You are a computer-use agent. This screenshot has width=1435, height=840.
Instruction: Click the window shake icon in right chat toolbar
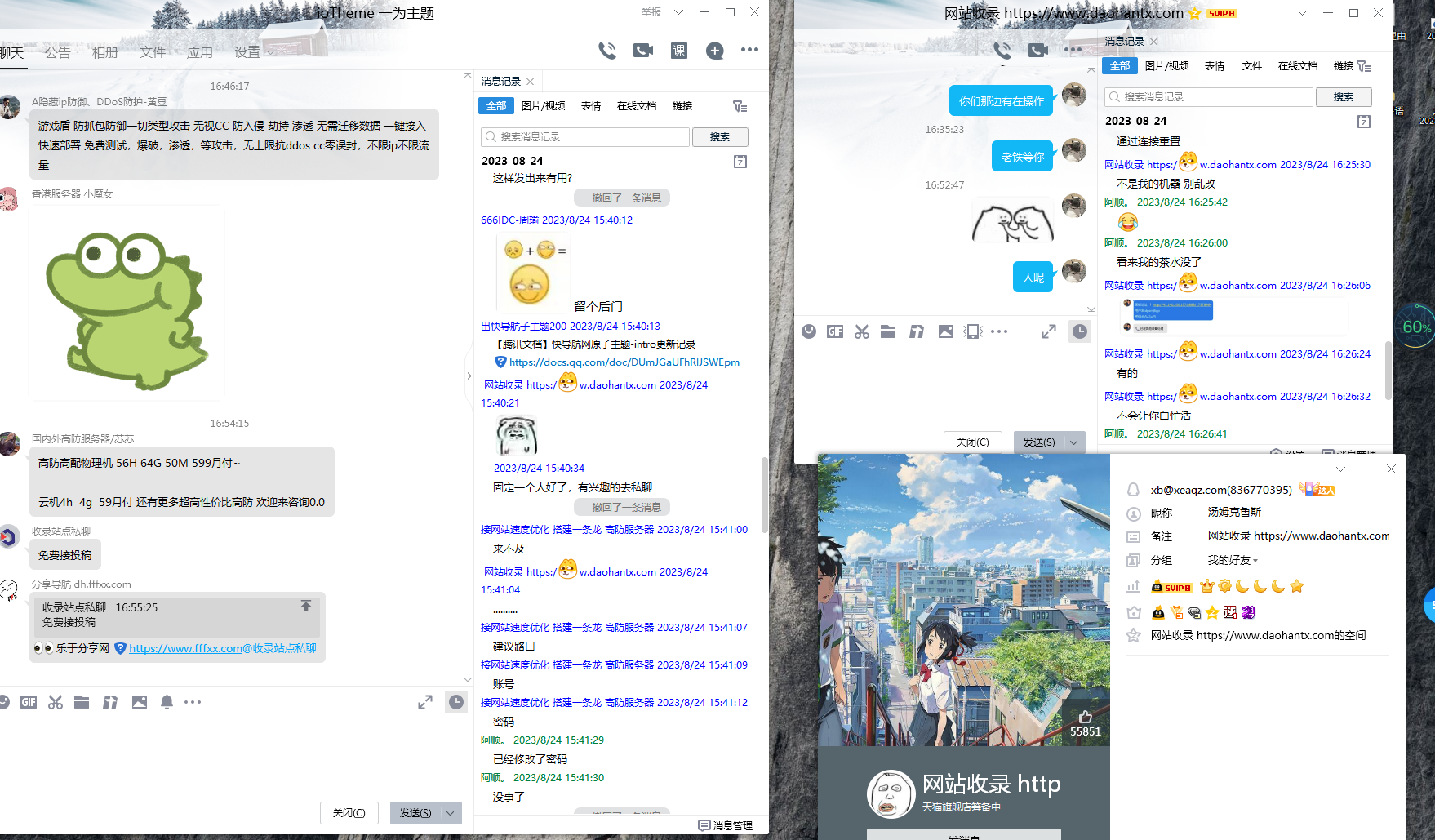coord(972,331)
